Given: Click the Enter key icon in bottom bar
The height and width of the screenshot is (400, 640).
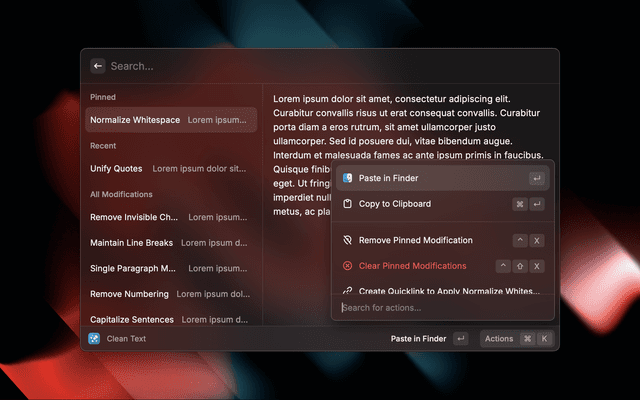Looking at the screenshot, I should coord(460,339).
